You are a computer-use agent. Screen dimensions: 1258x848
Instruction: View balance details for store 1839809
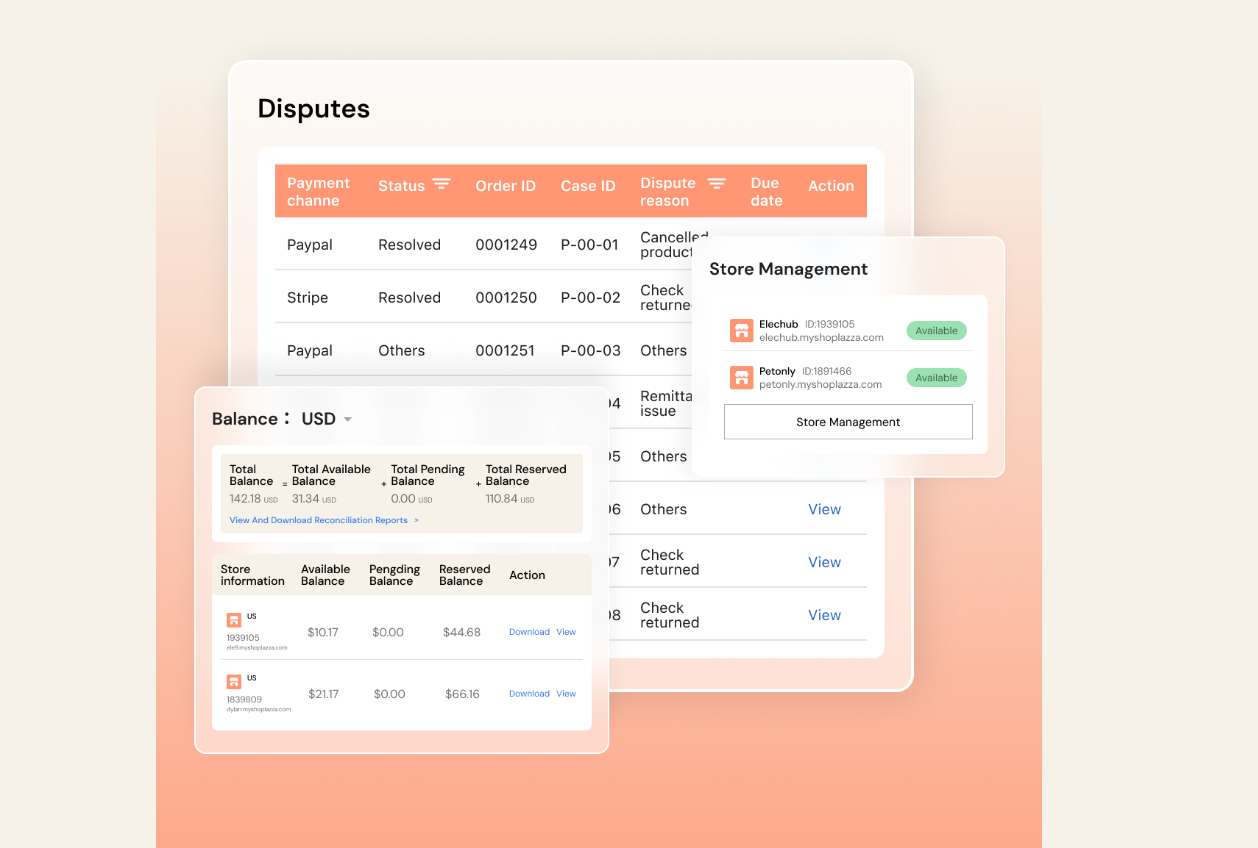(x=566, y=693)
